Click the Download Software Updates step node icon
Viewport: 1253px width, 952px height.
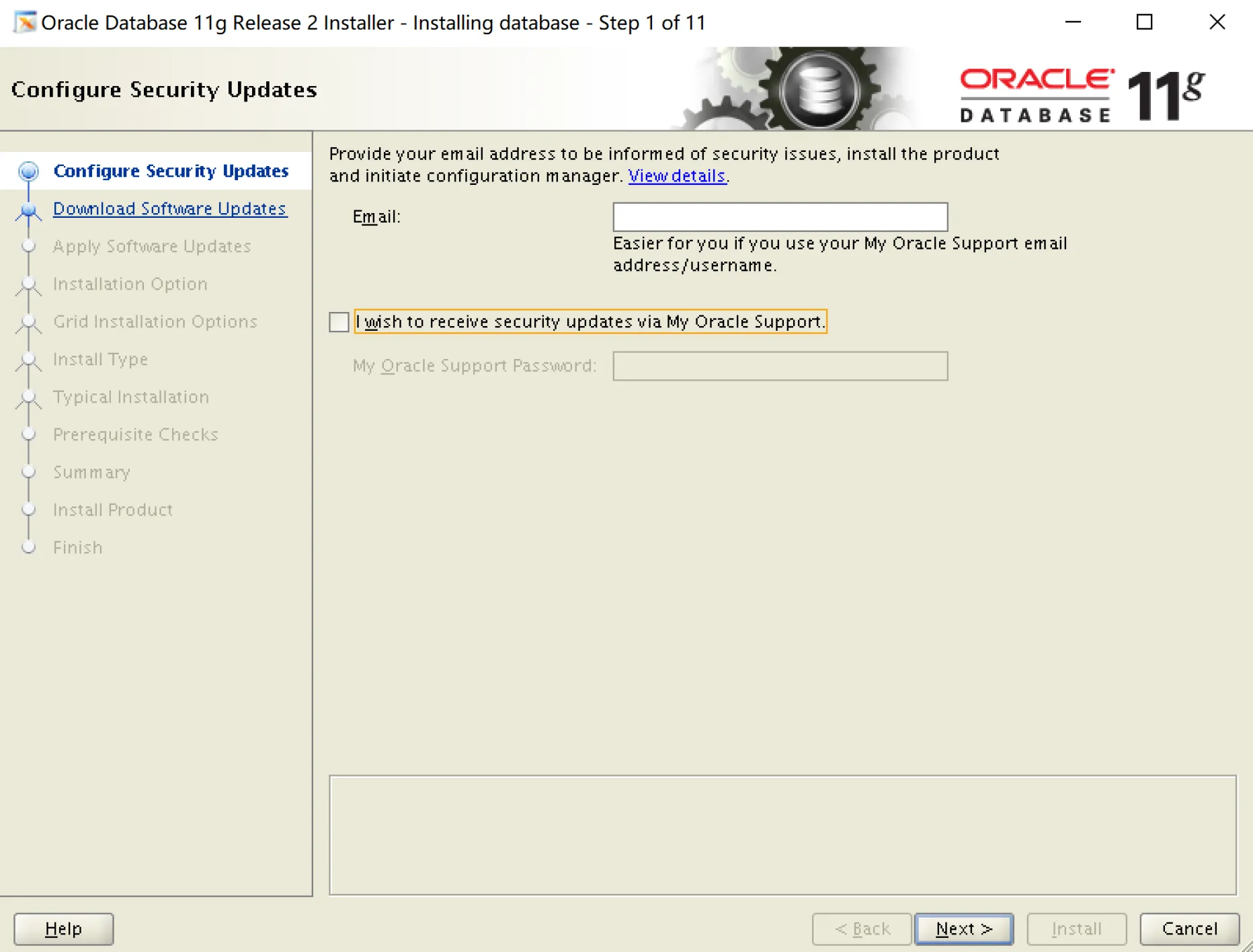[28, 210]
